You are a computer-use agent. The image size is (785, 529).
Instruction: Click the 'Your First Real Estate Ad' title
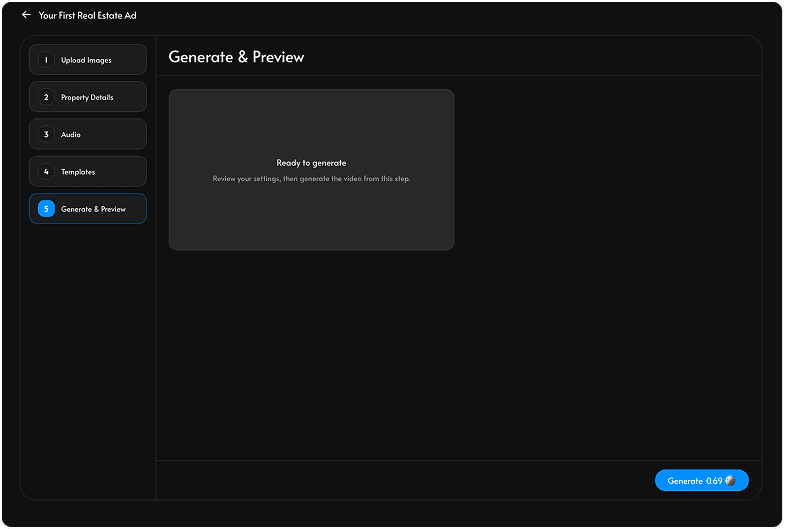[x=88, y=16]
